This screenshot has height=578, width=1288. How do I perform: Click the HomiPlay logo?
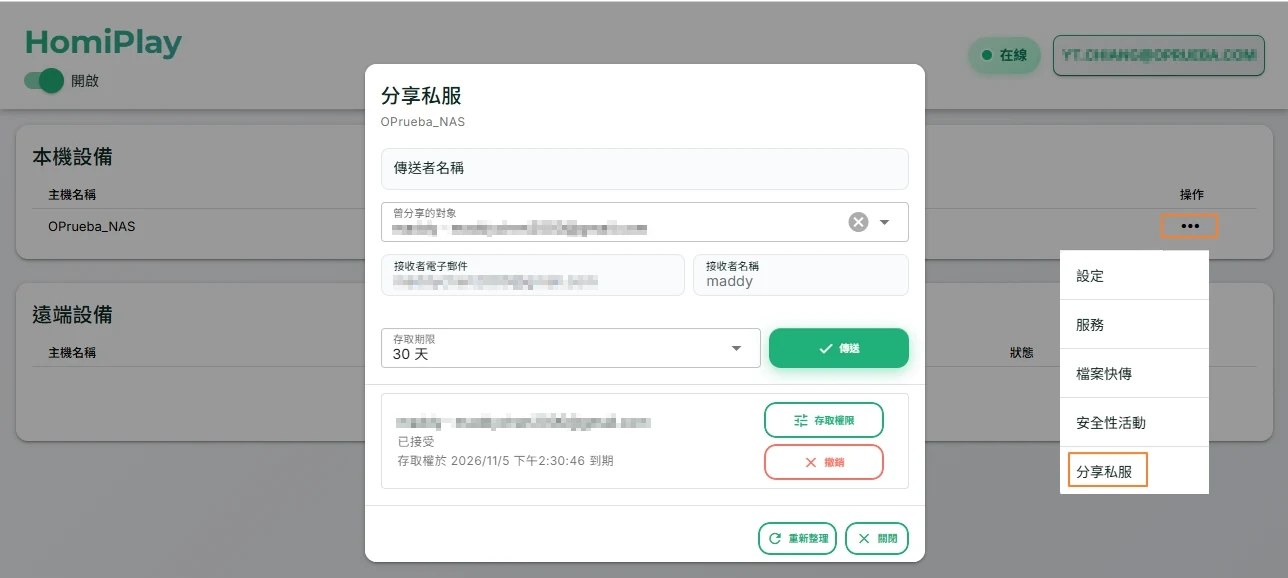click(103, 42)
